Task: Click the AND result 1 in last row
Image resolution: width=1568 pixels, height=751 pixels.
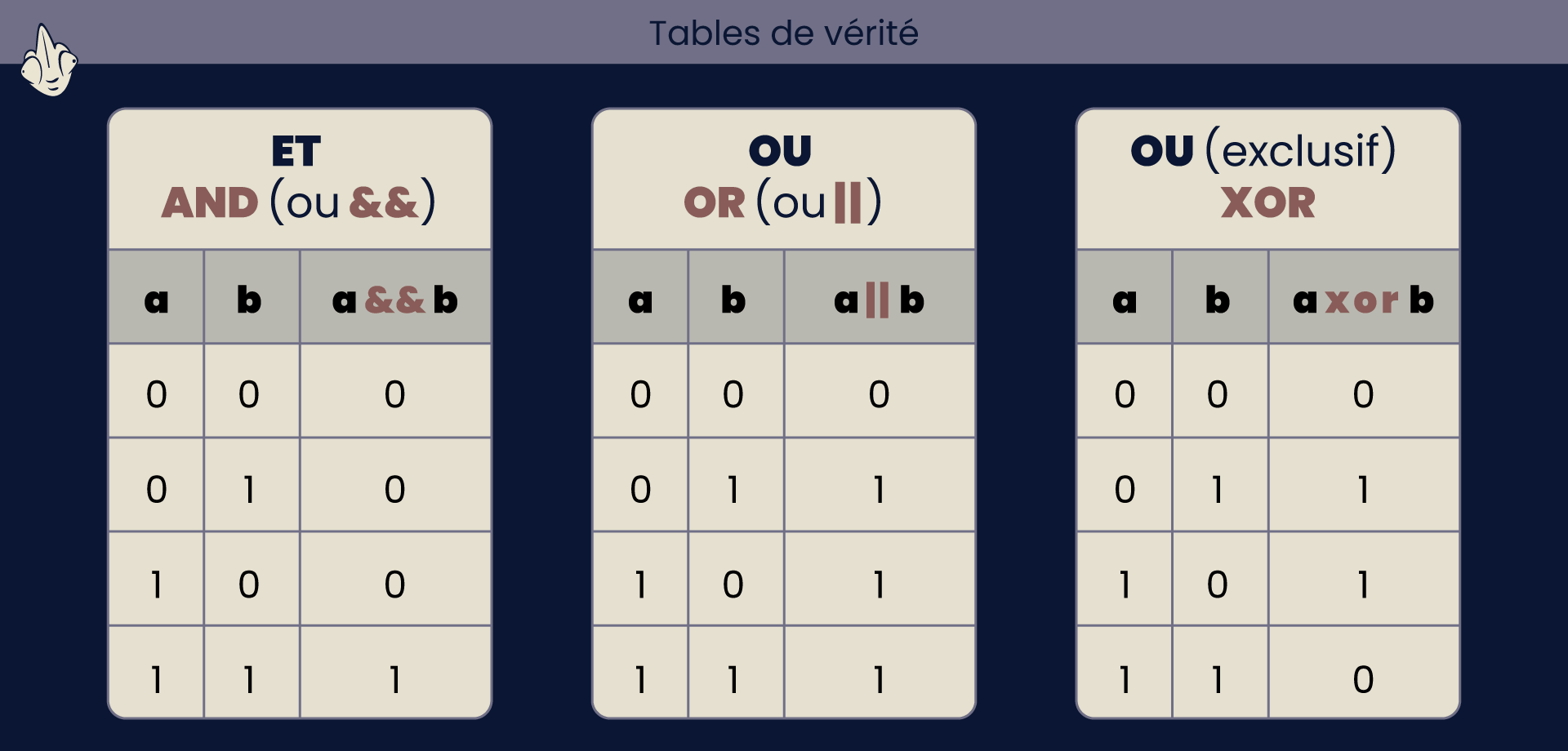Action: (x=395, y=679)
